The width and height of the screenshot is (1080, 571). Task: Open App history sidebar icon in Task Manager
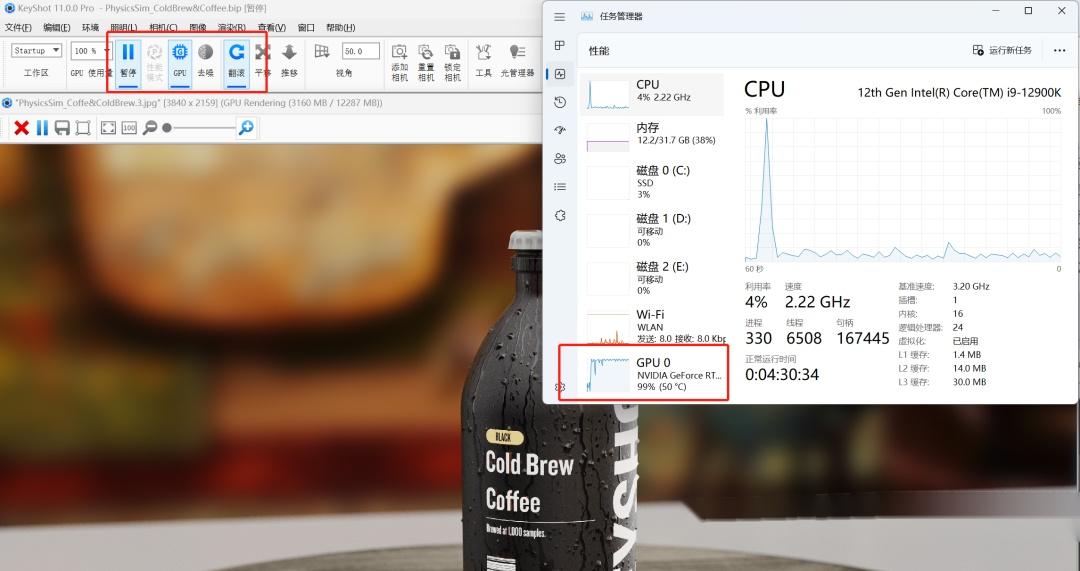559,102
